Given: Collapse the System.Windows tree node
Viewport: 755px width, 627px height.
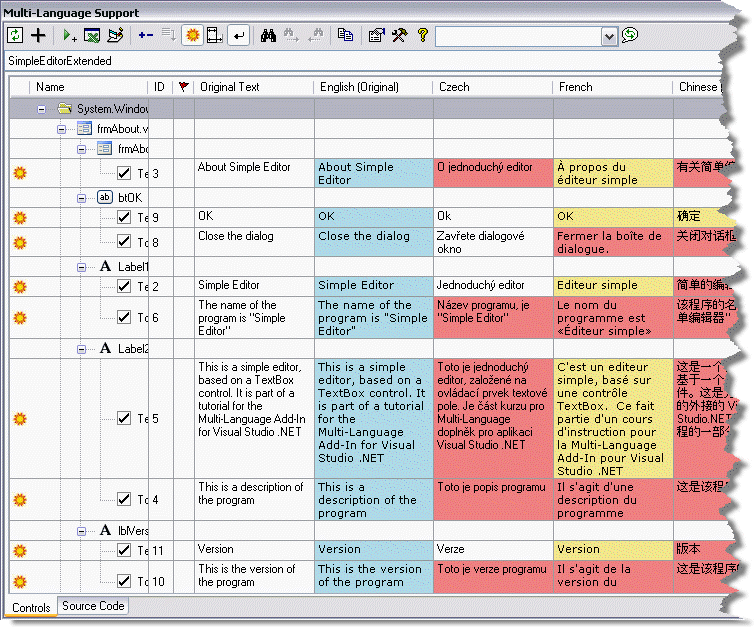Looking at the screenshot, I should click(x=42, y=108).
